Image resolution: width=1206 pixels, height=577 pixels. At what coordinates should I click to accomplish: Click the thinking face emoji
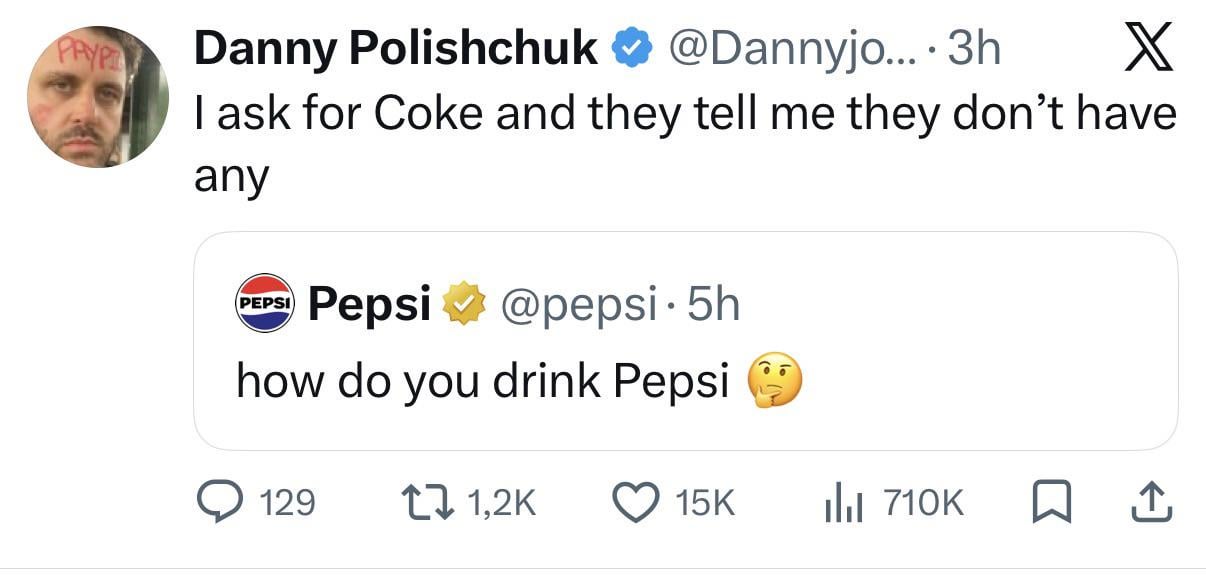coord(774,381)
